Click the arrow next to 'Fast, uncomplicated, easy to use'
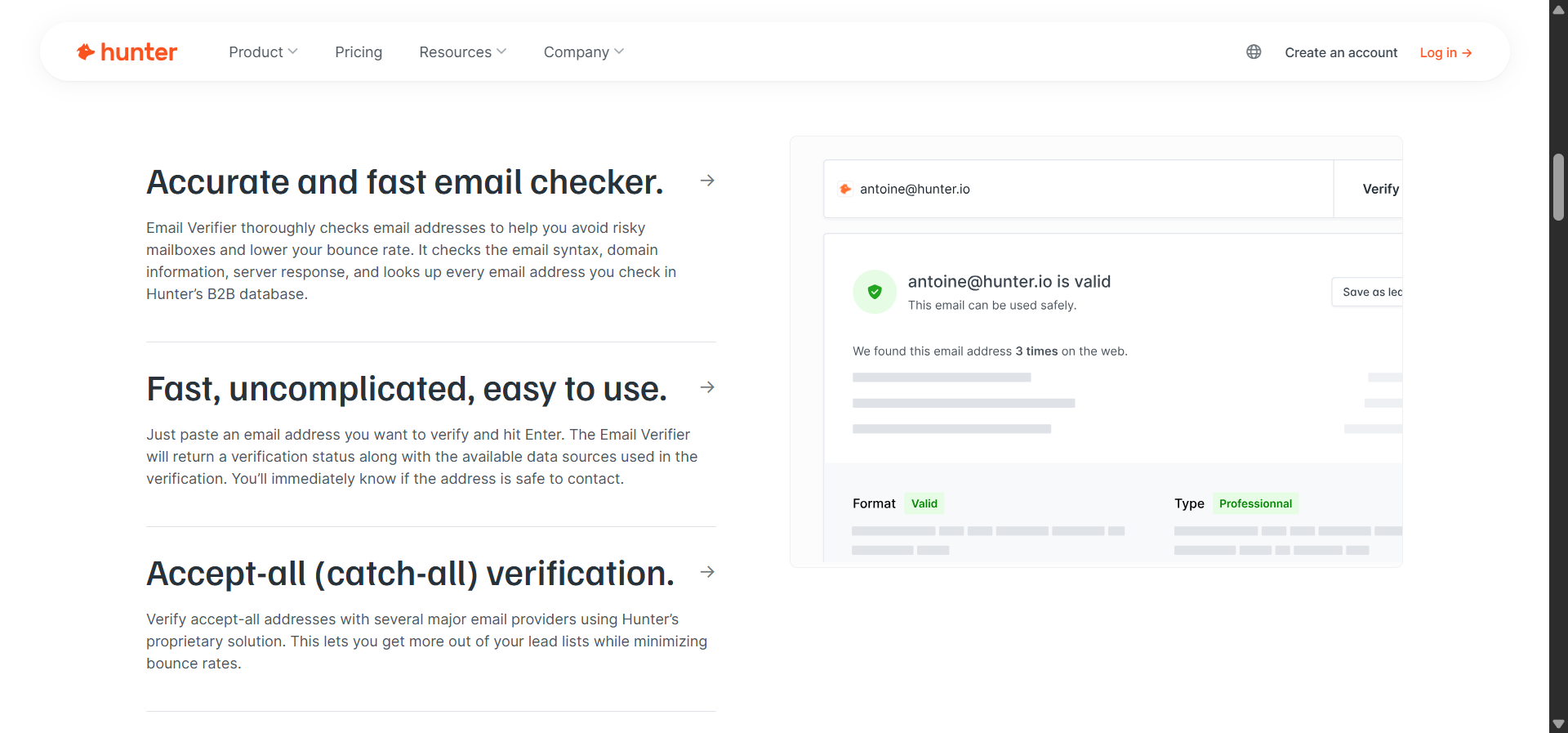The height and width of the screenshot is (733, 1568). (x=707, y=387)
